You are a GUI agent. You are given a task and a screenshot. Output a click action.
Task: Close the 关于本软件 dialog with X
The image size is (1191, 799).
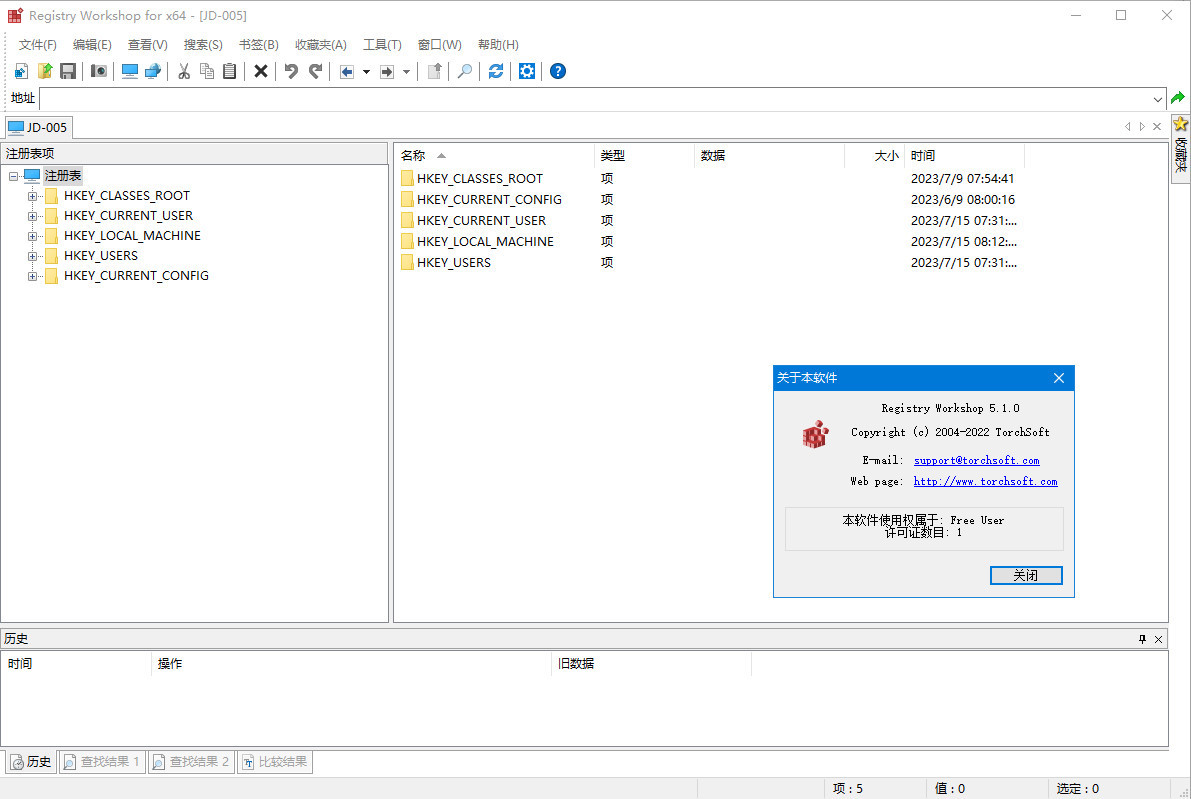click(x=1059, y=378)
